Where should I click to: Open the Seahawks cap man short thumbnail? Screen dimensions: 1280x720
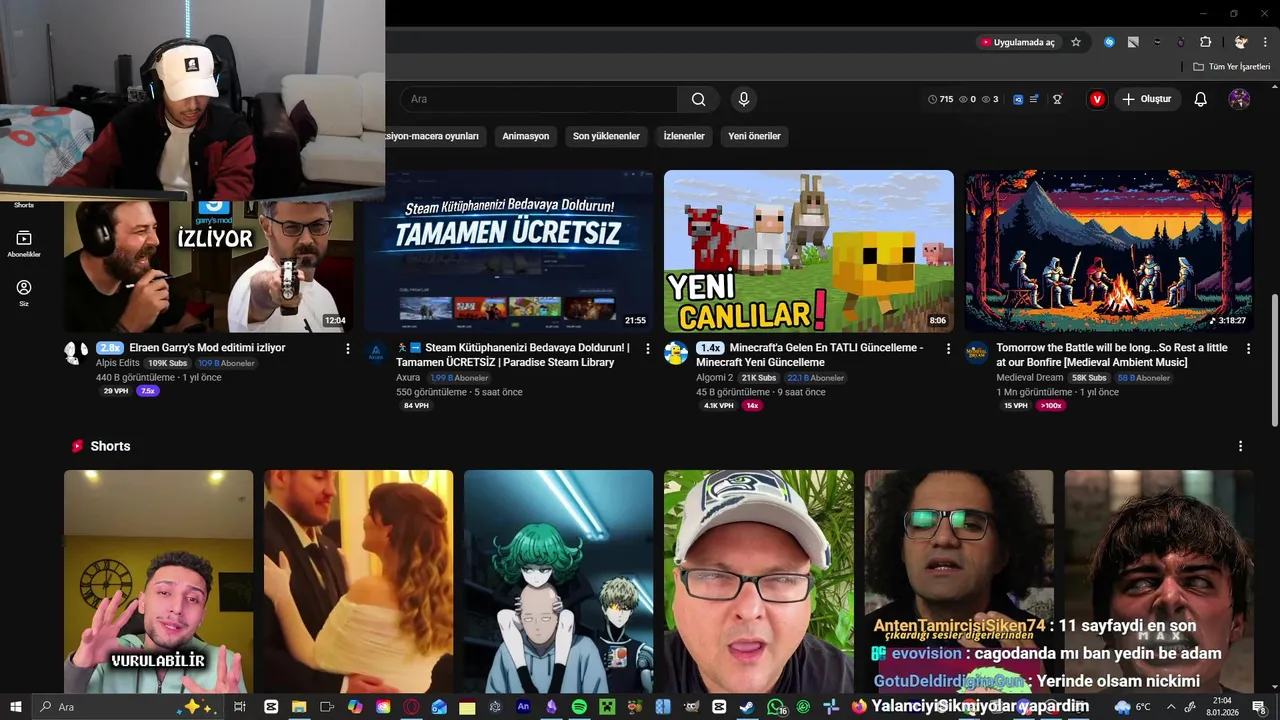758,582
